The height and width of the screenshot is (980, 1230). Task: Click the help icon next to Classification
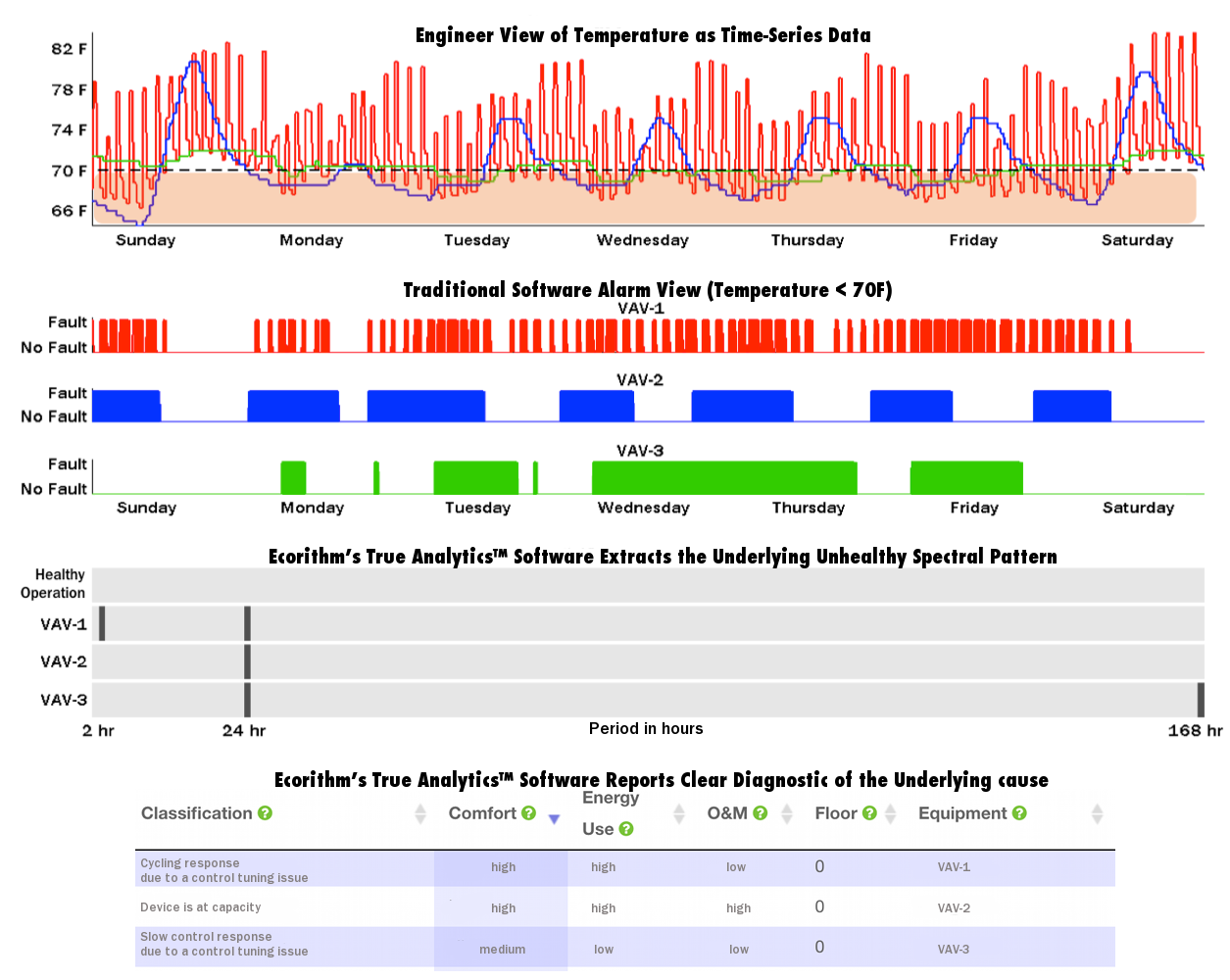point(265,813)
